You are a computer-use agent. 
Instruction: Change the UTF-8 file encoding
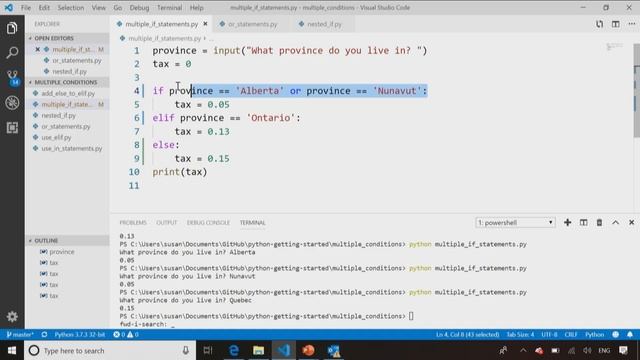[549, 334]
